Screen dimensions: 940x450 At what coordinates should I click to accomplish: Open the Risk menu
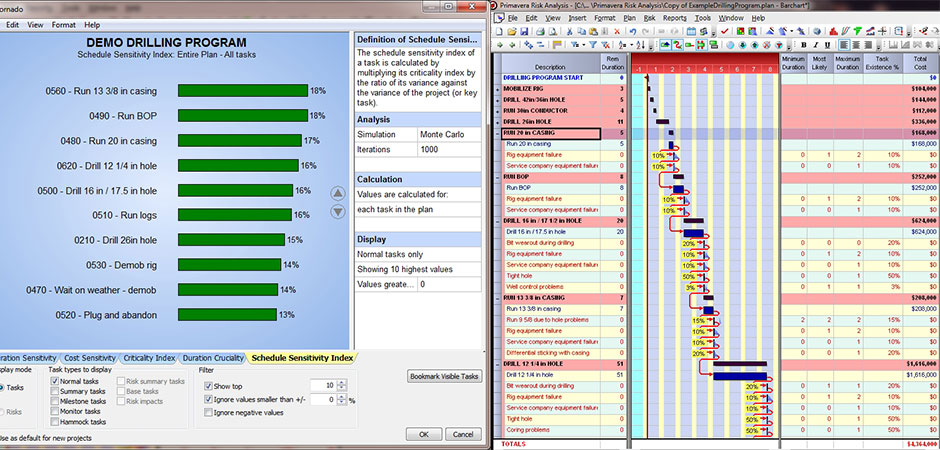(650, 17)
